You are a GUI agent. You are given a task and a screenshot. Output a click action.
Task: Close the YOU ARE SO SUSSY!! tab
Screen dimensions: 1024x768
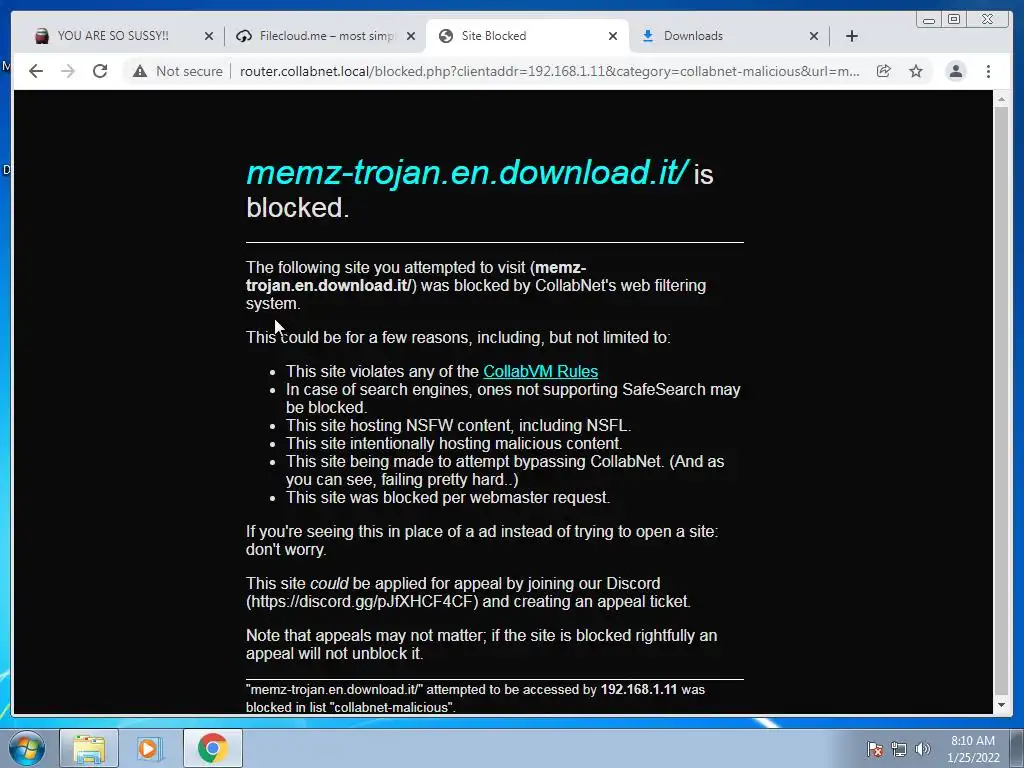click(x=209, y=36)
